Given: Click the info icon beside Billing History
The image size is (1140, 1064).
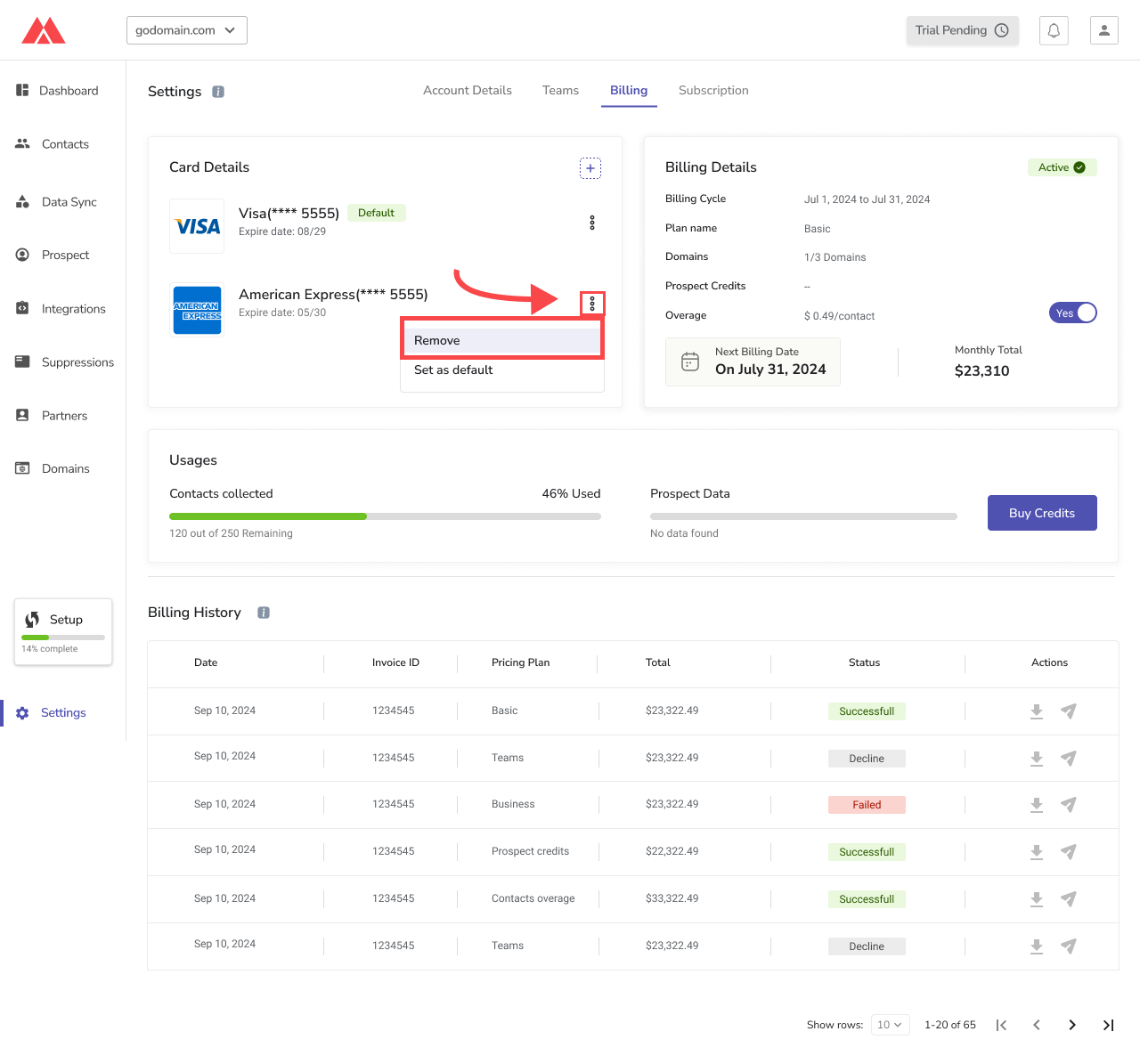Looking at the screenshot, I should coord(264,613).
